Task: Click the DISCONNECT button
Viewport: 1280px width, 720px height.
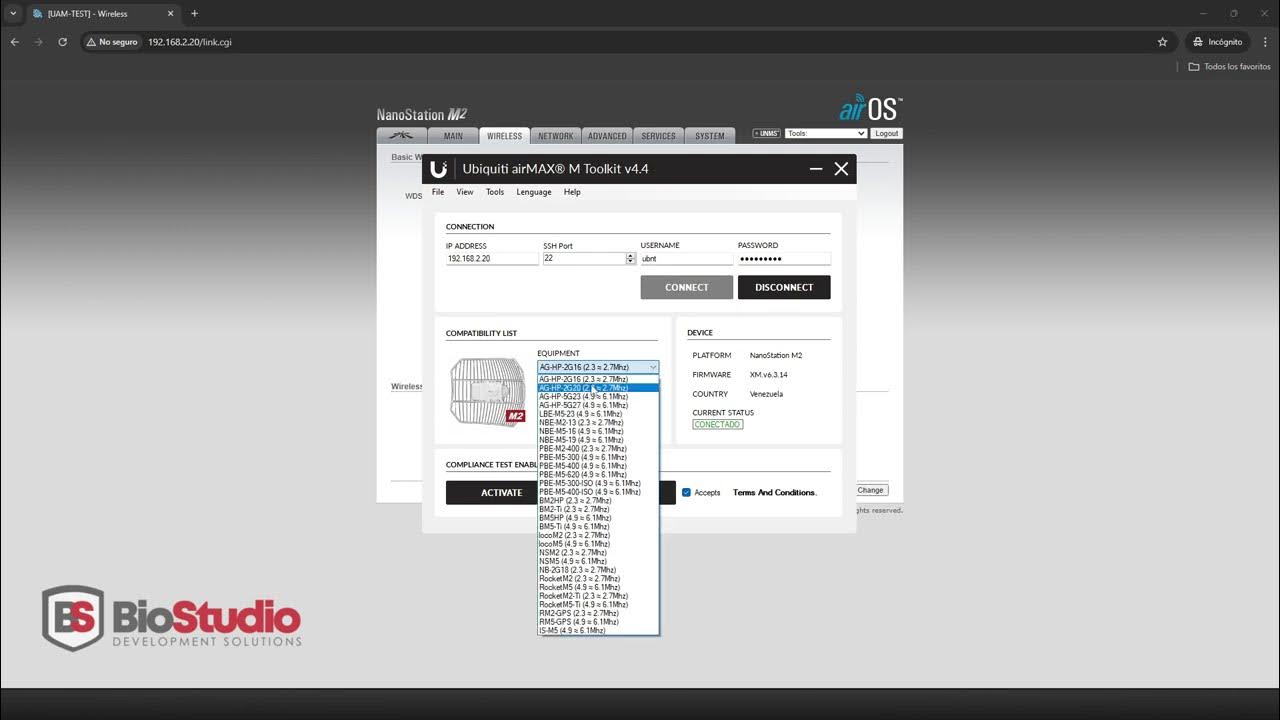Action: pyautogui.click(x=784, y=287)
